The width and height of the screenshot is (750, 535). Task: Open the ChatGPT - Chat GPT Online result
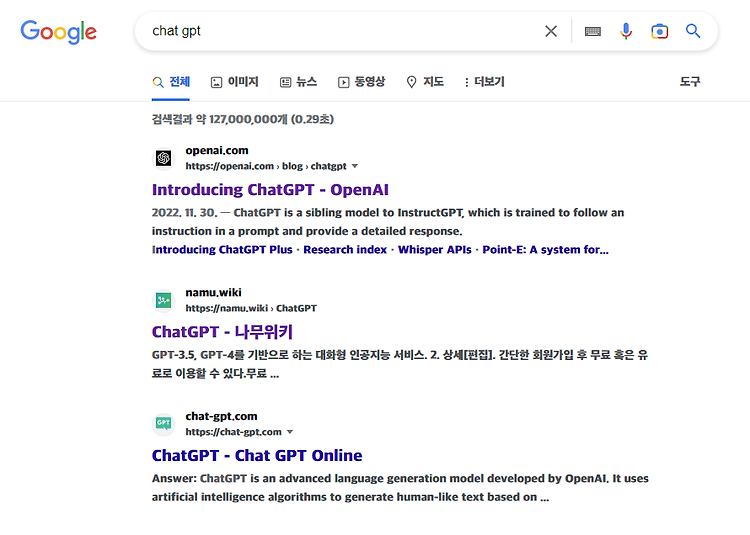pos(257,456)
